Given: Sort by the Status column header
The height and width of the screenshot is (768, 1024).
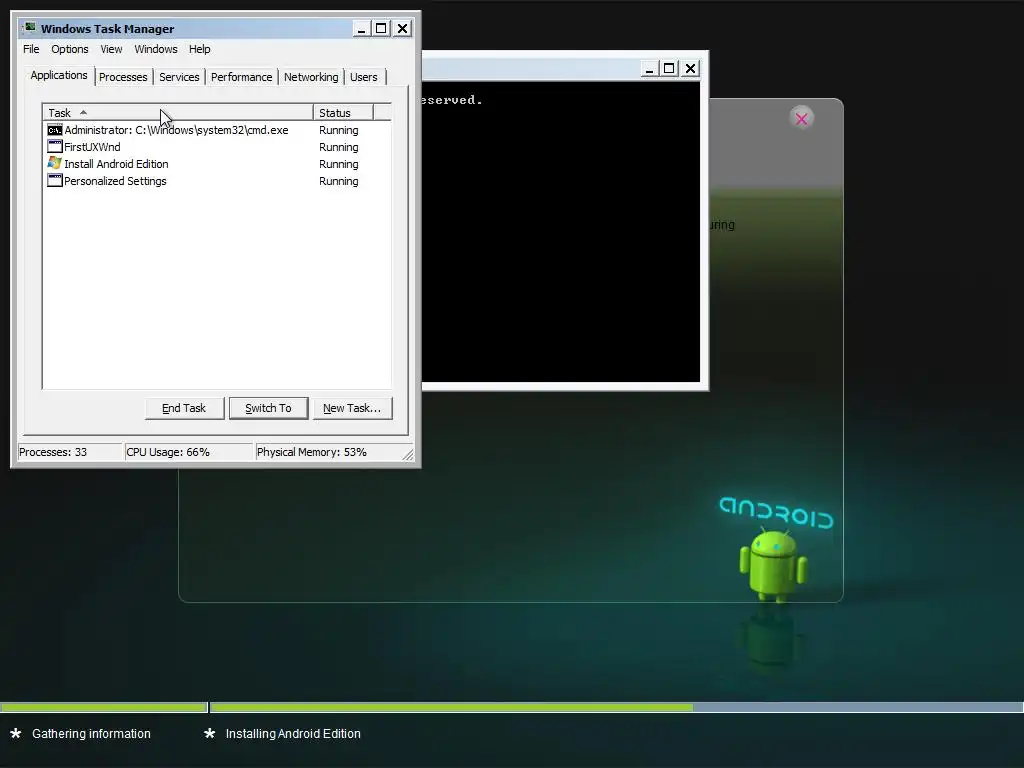Looking at the screenshot, I should pos(343,112).
